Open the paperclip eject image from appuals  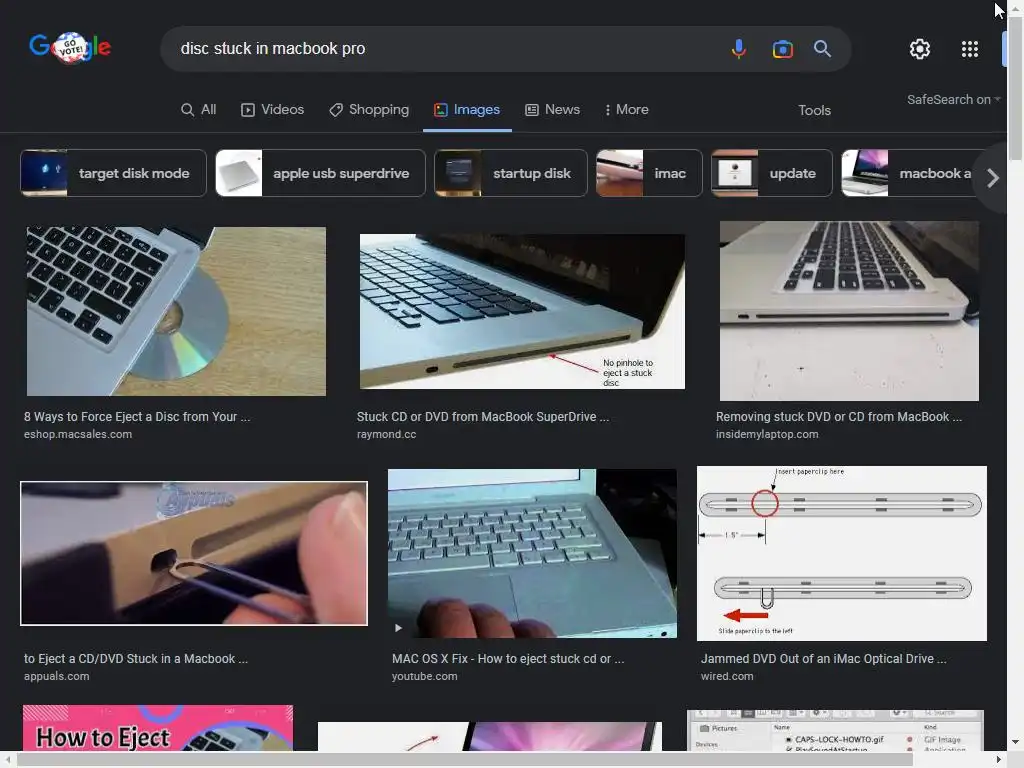[x=194, y=553]
